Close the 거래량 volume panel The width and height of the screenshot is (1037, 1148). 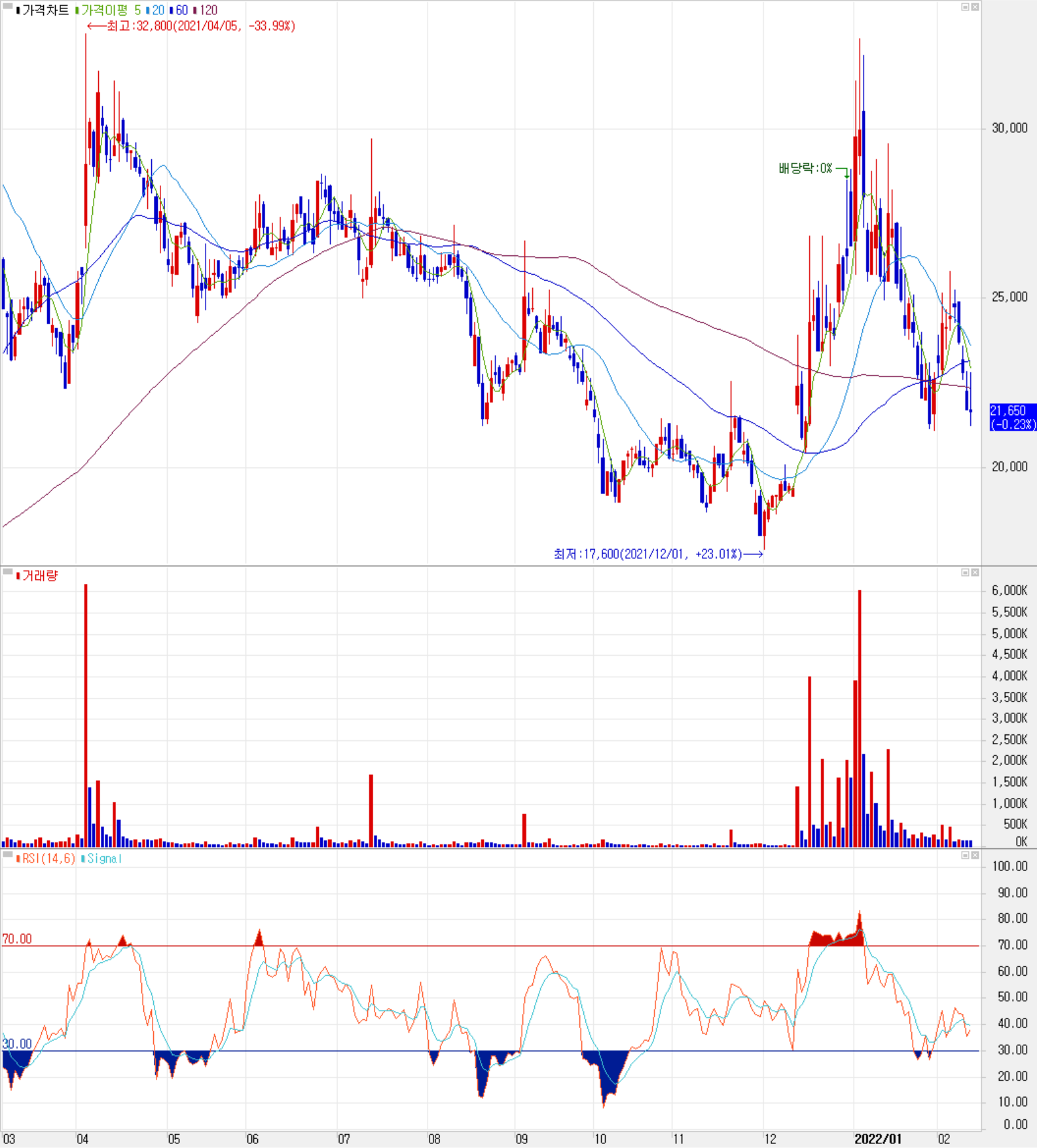click(975, 573)
